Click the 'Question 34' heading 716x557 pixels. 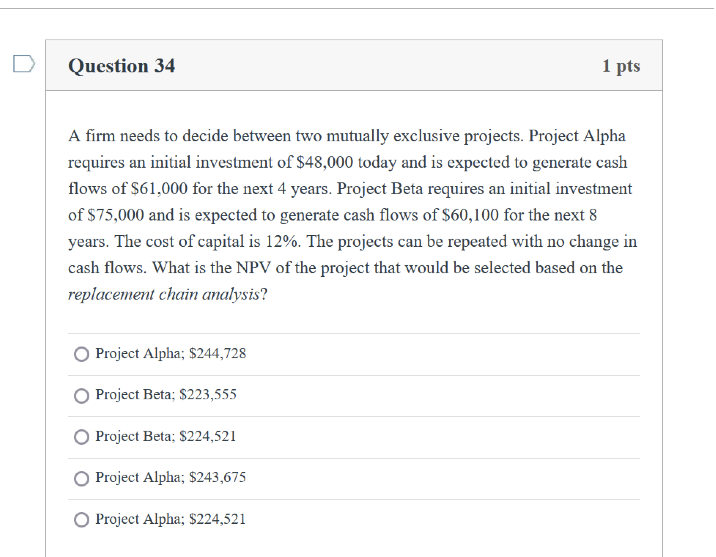click(121, 66)
